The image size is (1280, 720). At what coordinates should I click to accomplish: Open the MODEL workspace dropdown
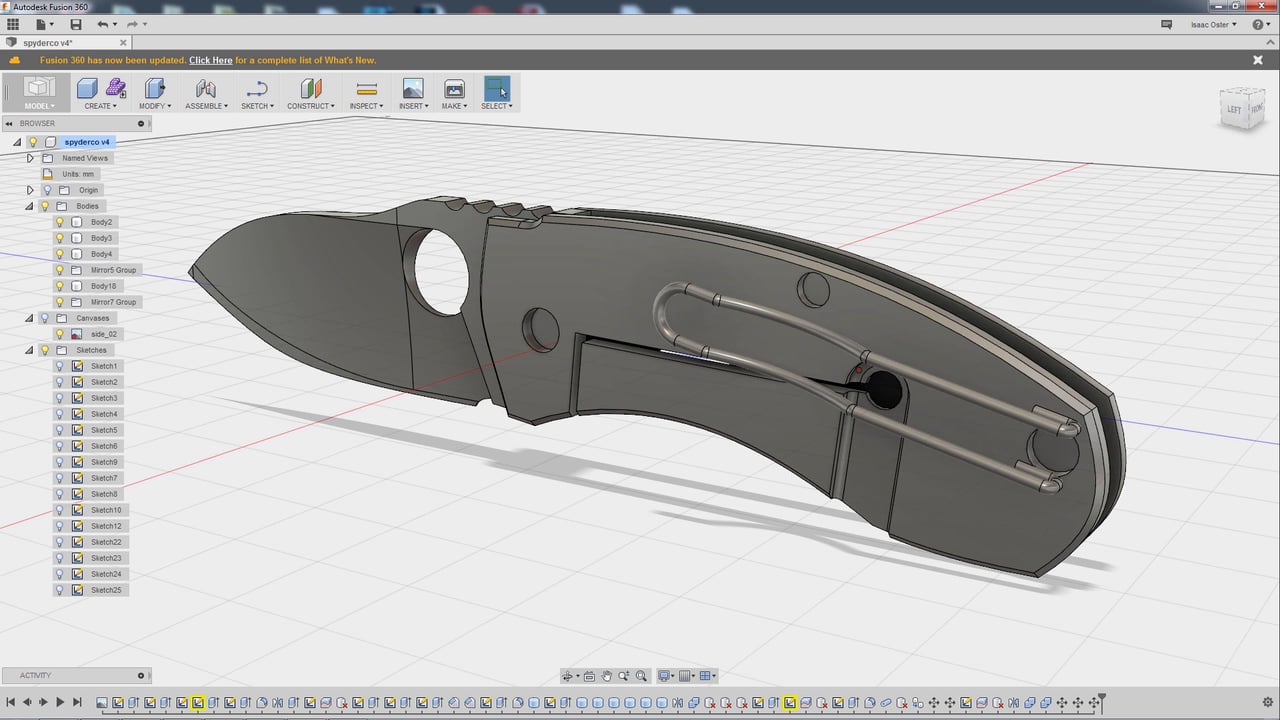pos(39,92)
